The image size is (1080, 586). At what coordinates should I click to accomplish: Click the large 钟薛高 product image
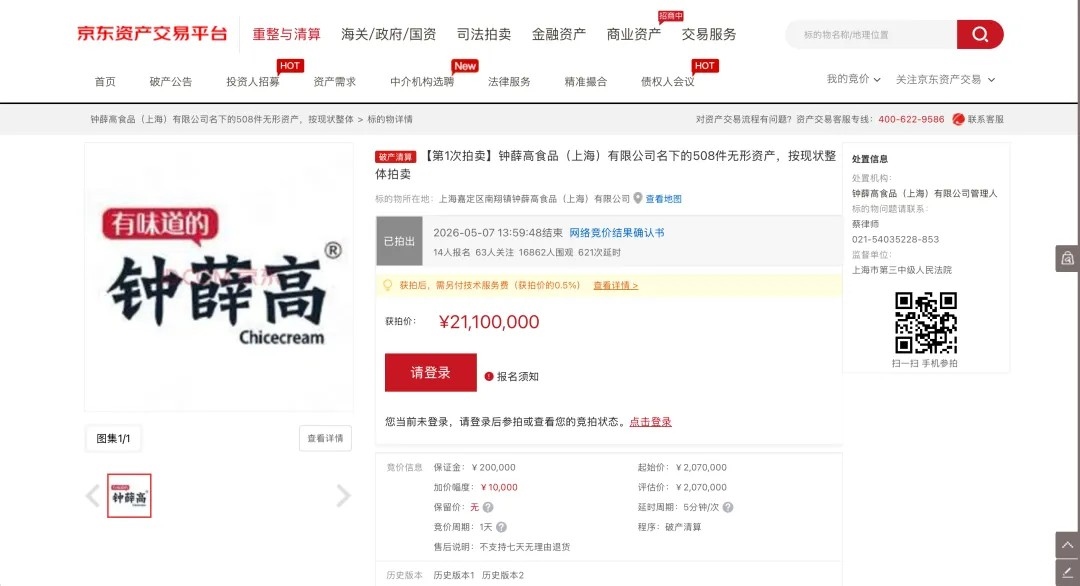(x=218, y=278)
